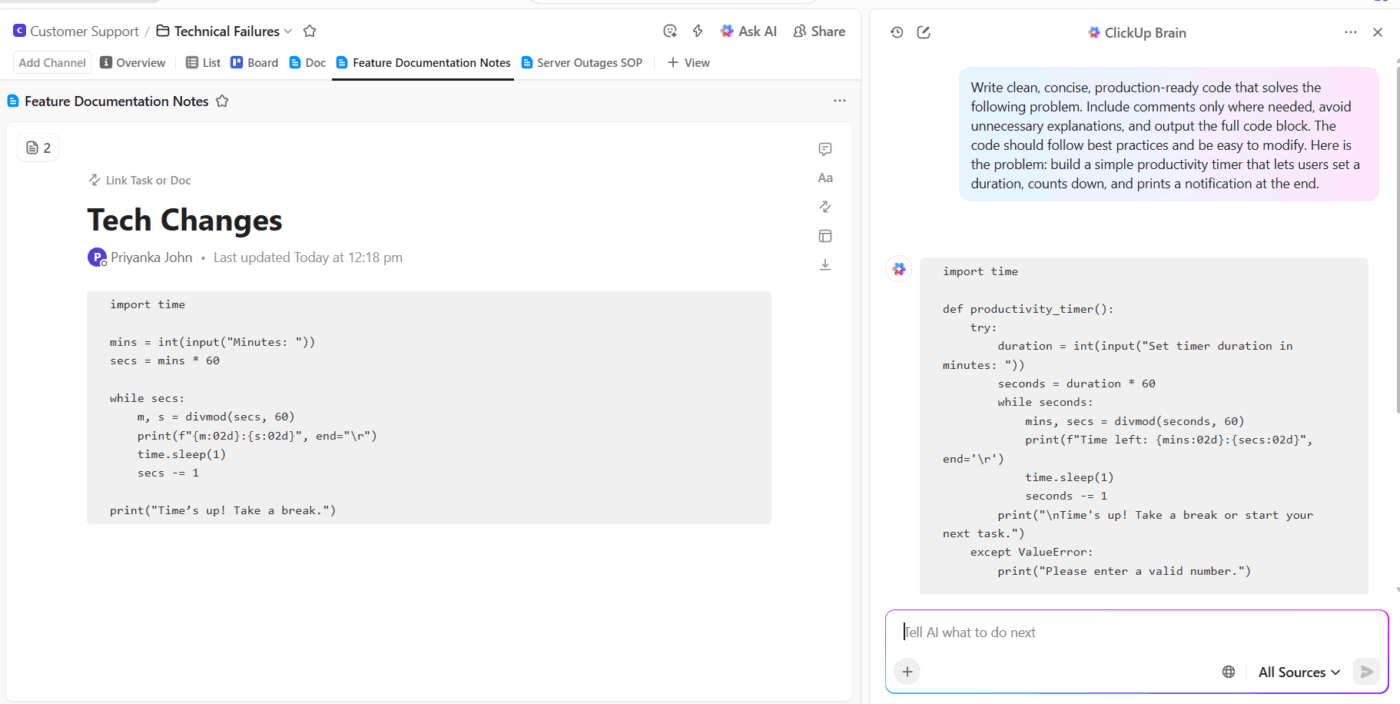Open the Automations lightning bolt icon
Viewport: 1400px width, 704px height.
(x=697, y=31)
